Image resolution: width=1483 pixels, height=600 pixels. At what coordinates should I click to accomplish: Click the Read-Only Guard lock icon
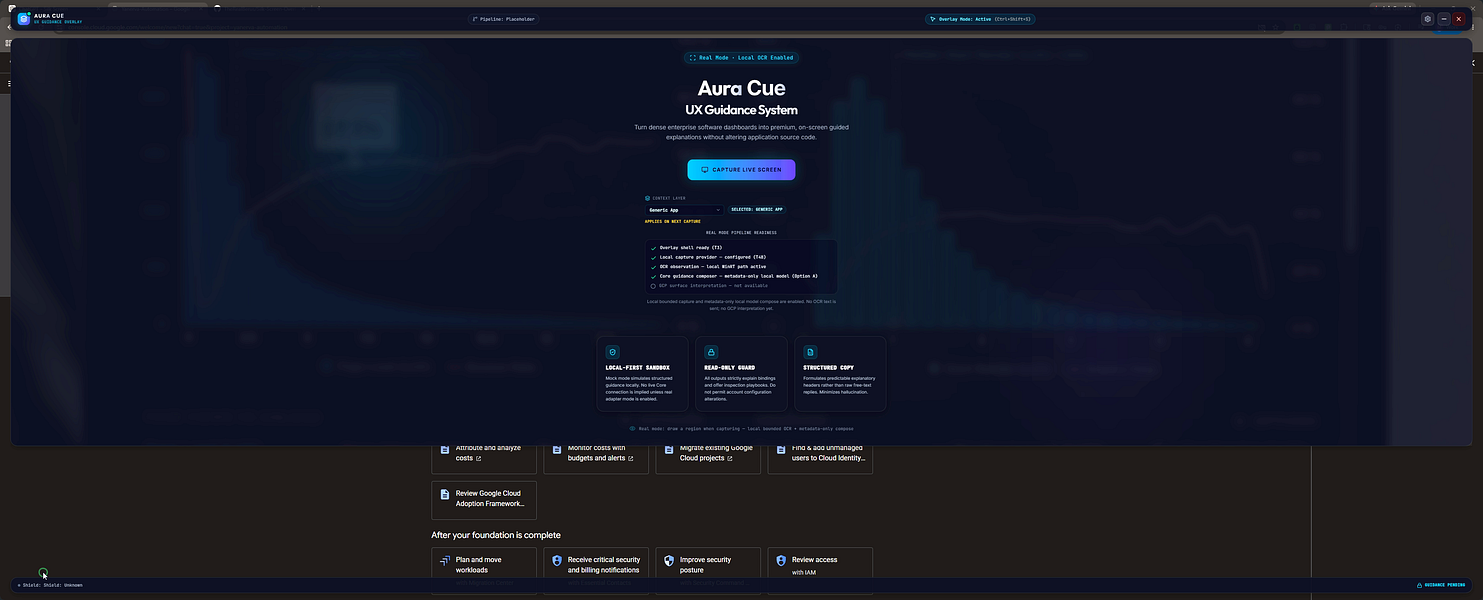pos(711,352)
